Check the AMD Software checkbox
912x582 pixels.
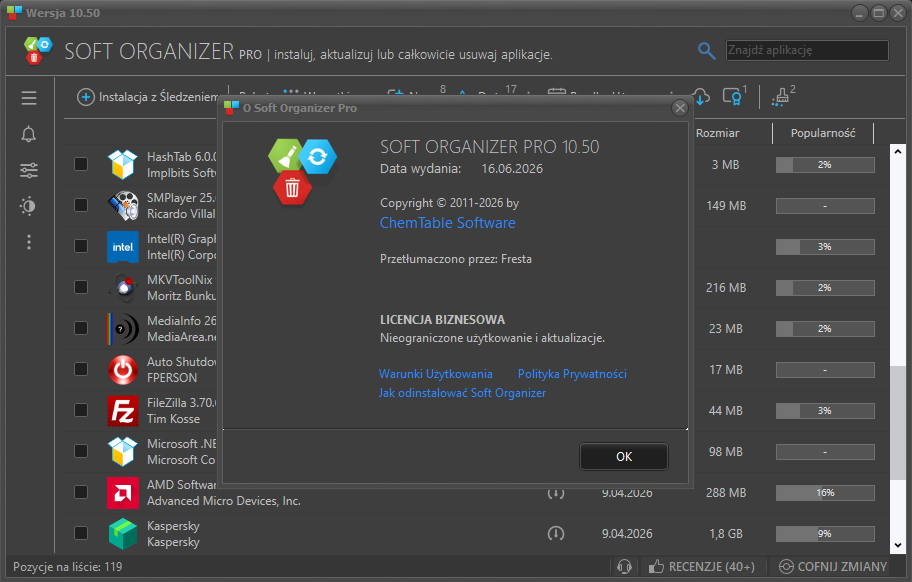click(81, 492)
